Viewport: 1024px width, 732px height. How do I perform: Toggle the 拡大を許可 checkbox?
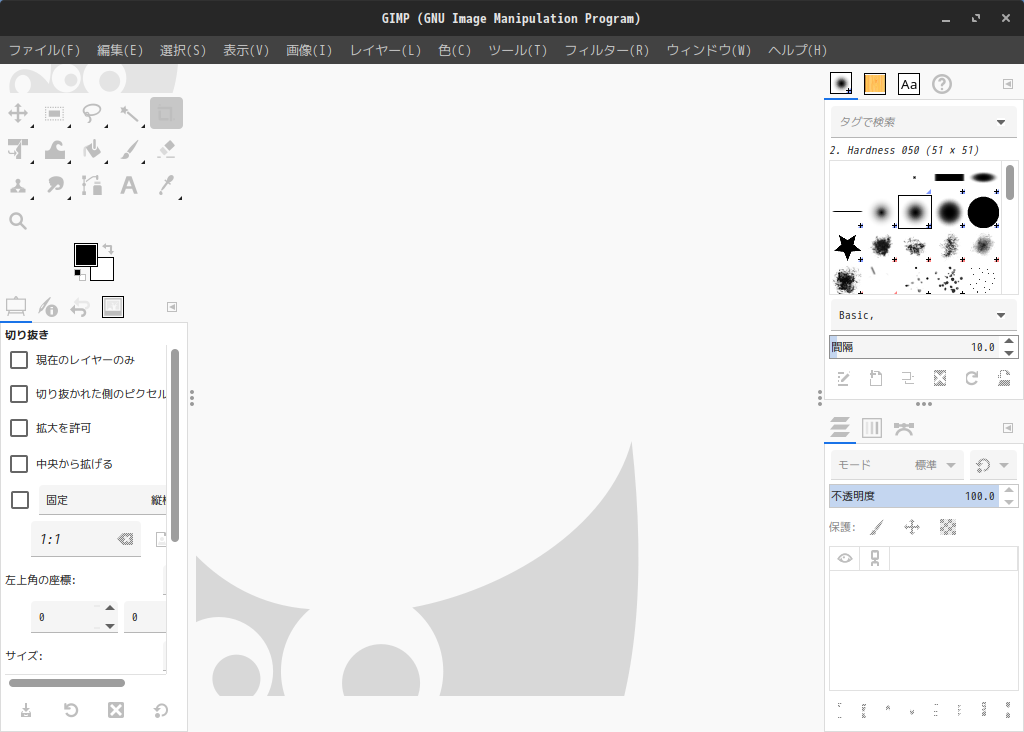pyautogui.click(x=19, y=428)
